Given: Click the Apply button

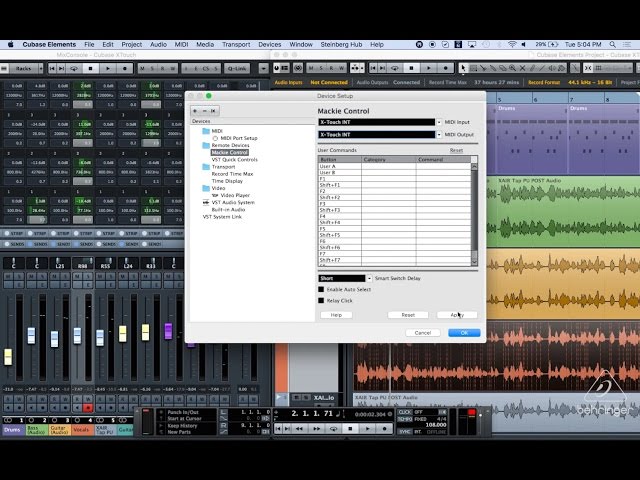Looking at the screenshot, I should 457,315.
